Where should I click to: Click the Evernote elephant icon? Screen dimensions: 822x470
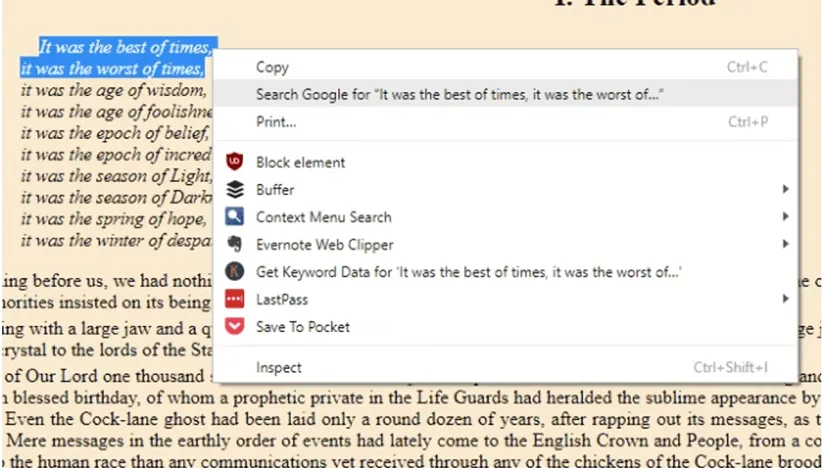coord(234,245)
